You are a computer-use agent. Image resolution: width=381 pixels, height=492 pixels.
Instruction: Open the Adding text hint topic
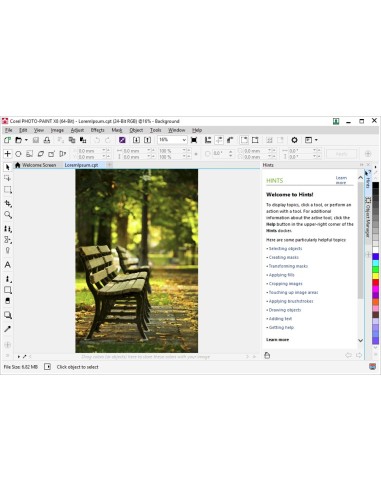coord(280,319)
